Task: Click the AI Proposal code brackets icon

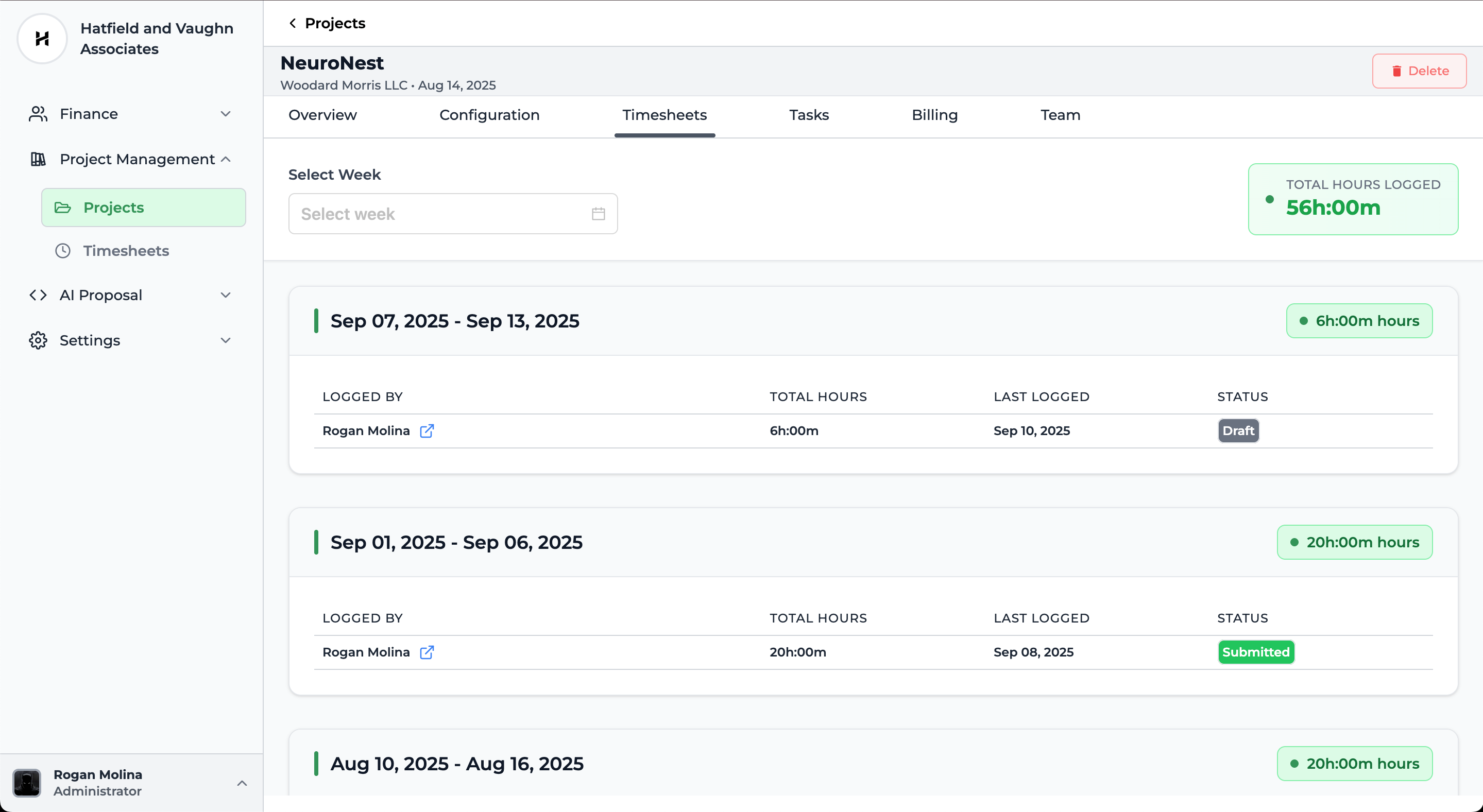Action: pos(38,295)
